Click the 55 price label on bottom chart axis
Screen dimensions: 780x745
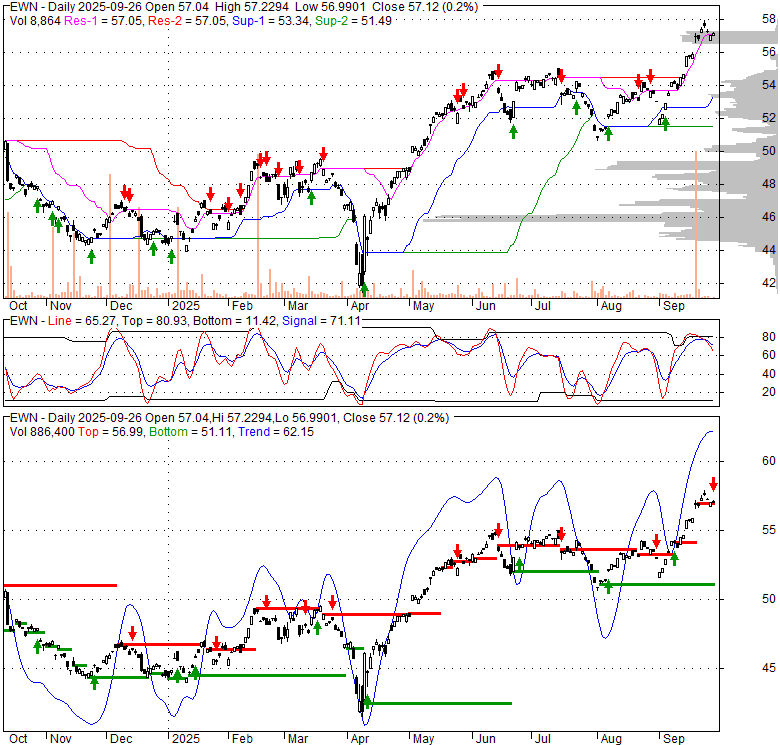click(x=769, y=530)
